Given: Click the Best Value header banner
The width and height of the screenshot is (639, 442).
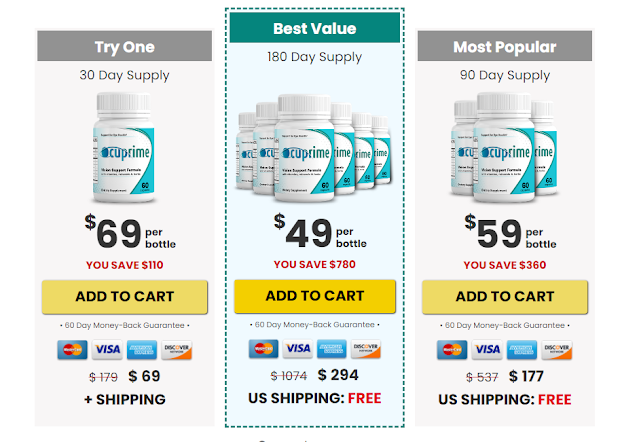Looking at the screenshot, I should pos(315,28).
